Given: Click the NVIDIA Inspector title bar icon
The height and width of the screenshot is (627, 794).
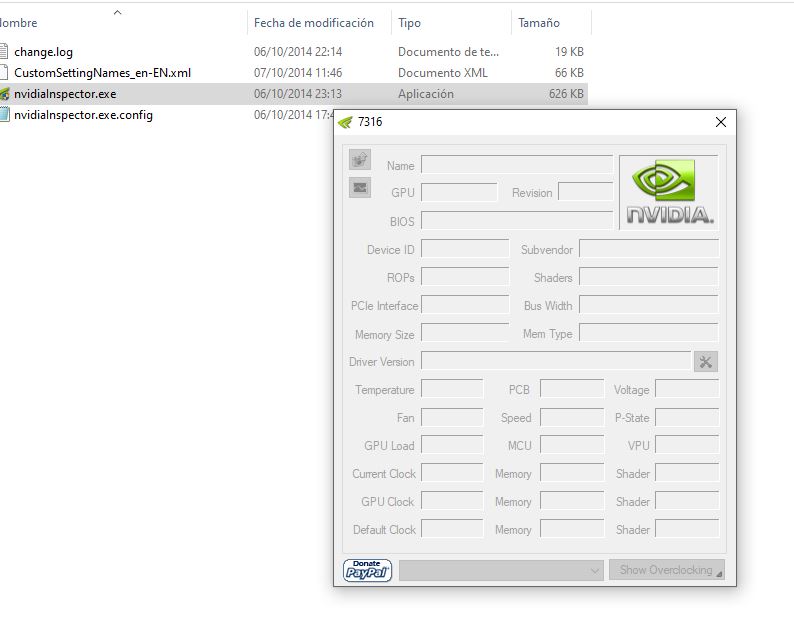Looking at the screenshot, I should click(x=345, y=122).
